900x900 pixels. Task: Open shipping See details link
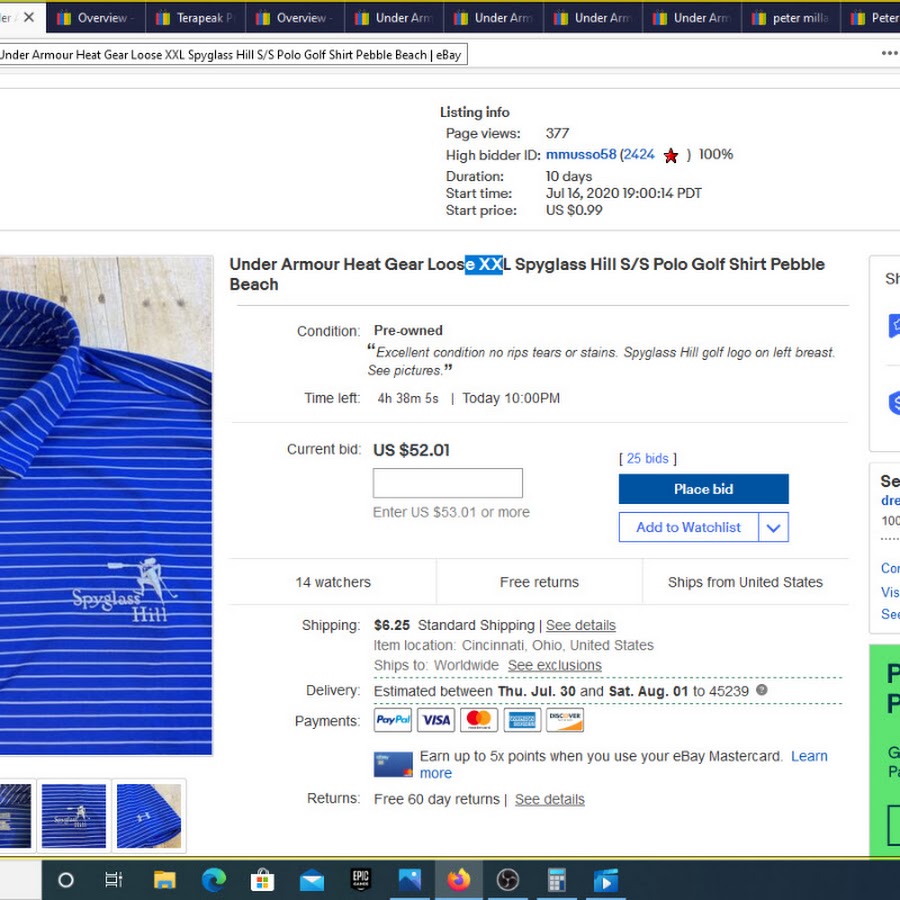(x=581, y=625)
